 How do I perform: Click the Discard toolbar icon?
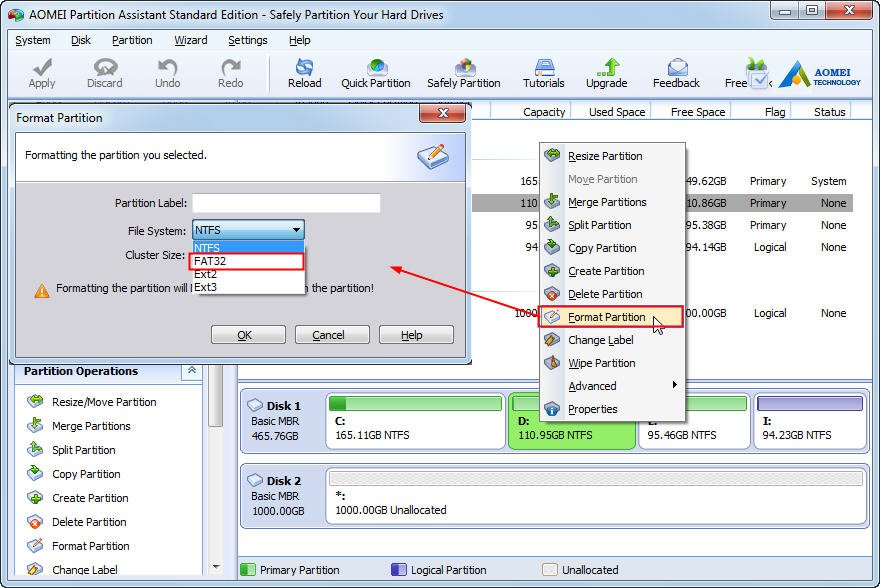tap(104, 74)
